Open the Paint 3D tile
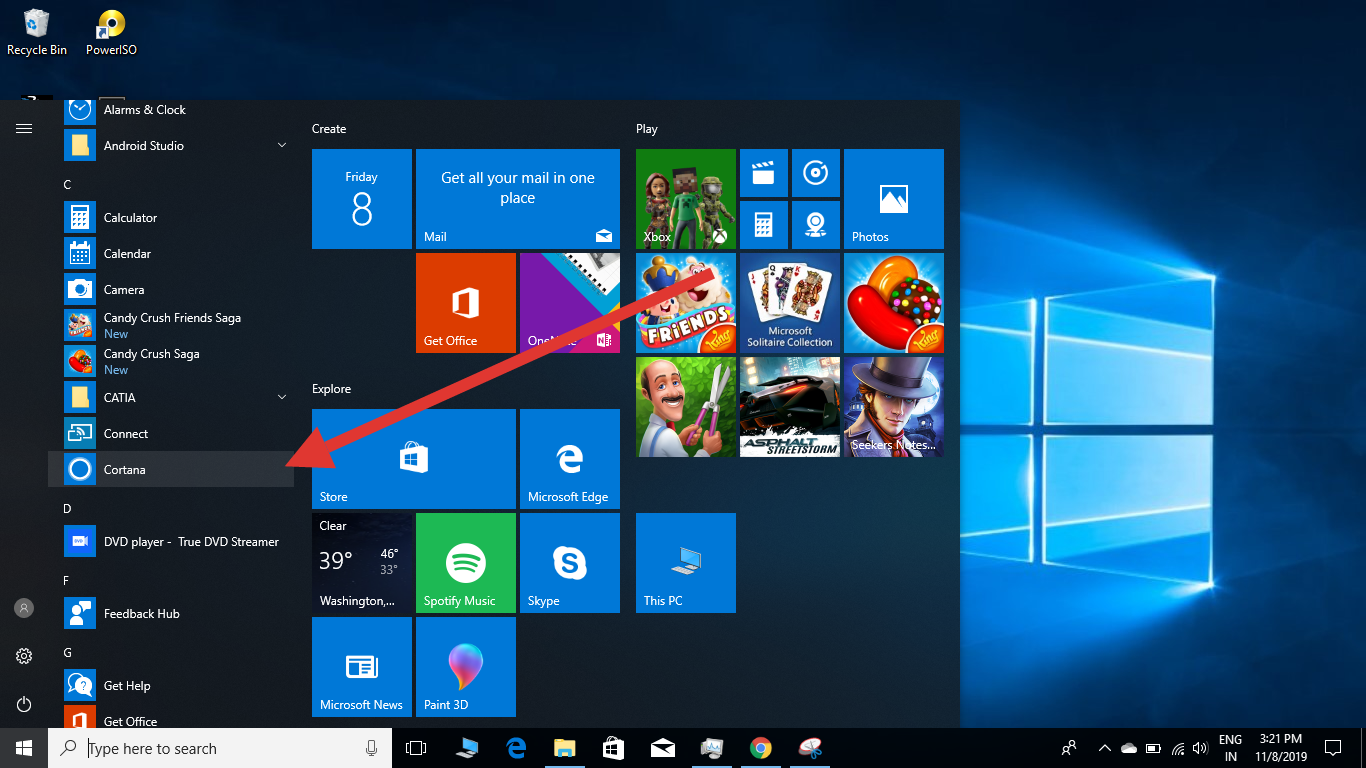 coord(466,667)
